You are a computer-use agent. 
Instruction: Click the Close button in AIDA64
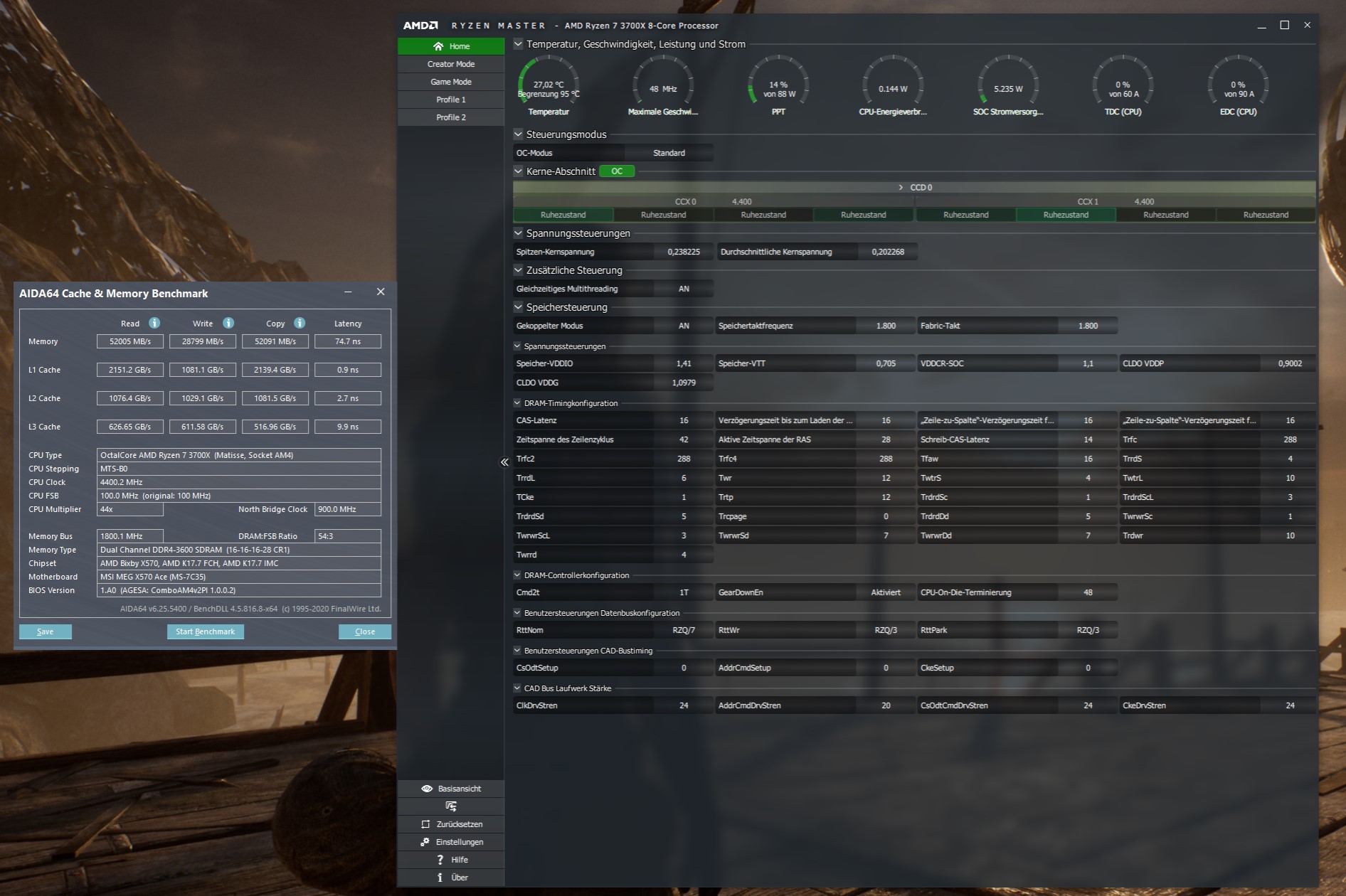[365, 631]
